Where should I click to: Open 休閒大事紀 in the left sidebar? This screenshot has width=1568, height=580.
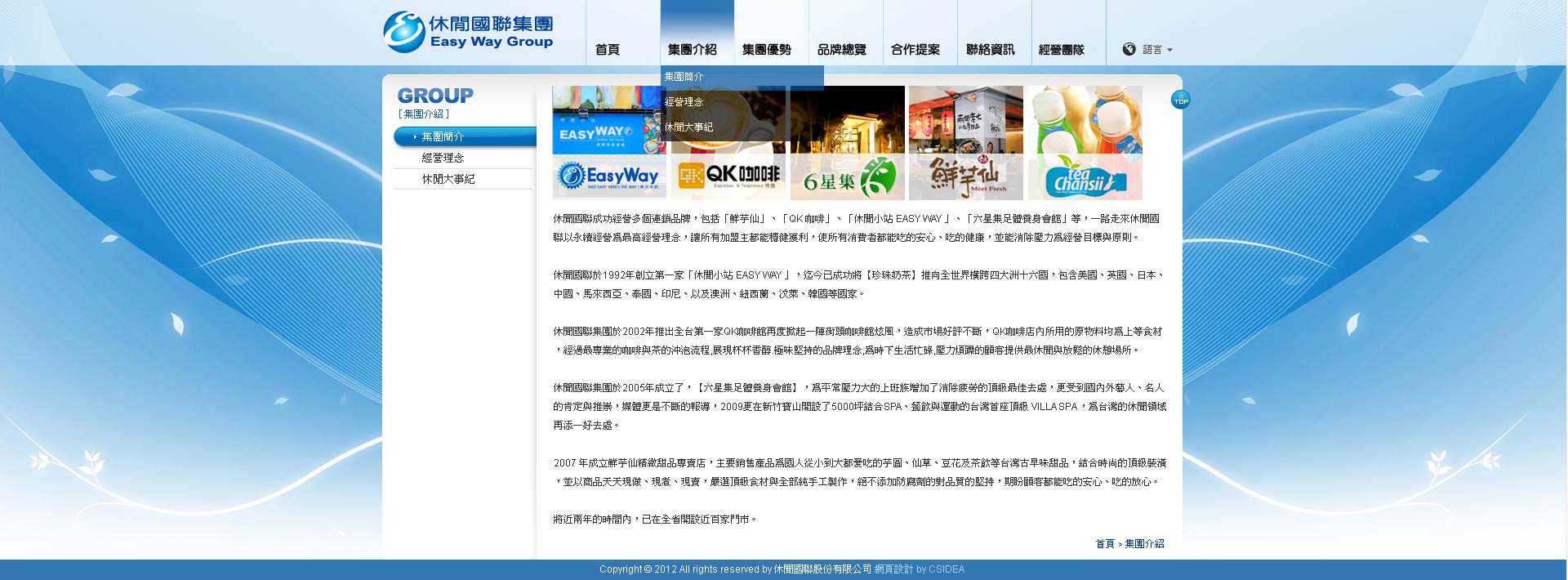448,179
